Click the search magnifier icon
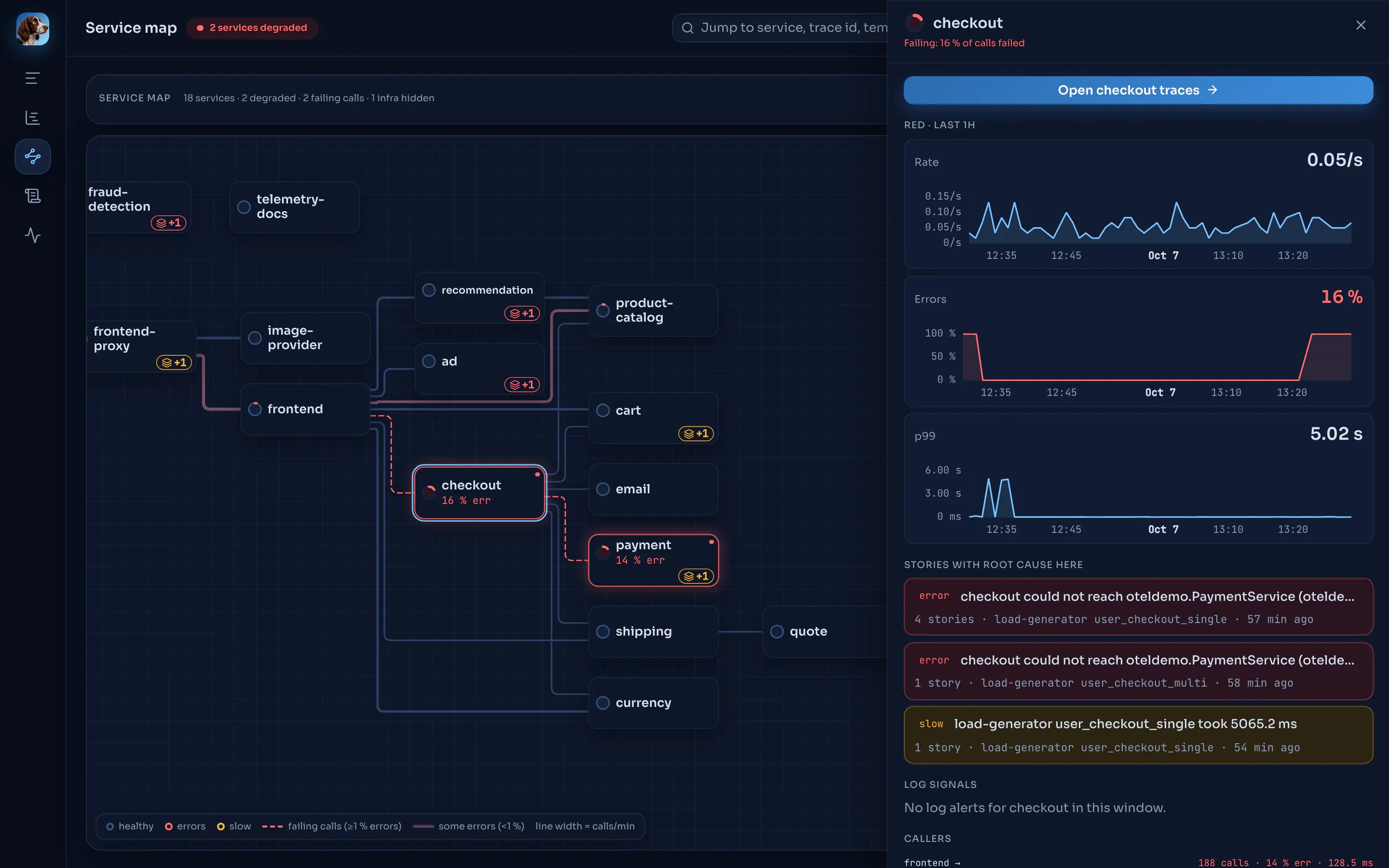Viewport: 1389px width, 868px height. (x=687, y=27)
